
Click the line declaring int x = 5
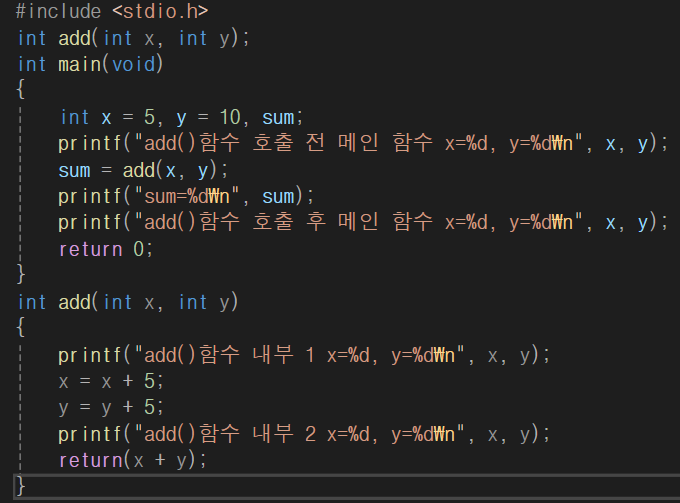[x=181, y=118]
